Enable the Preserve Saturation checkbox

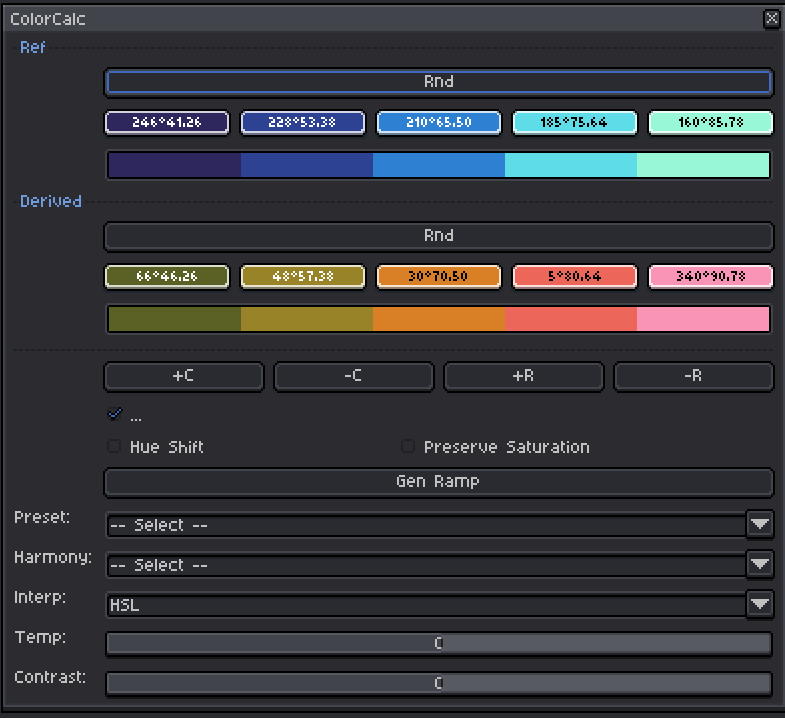(x=408, y=447)
